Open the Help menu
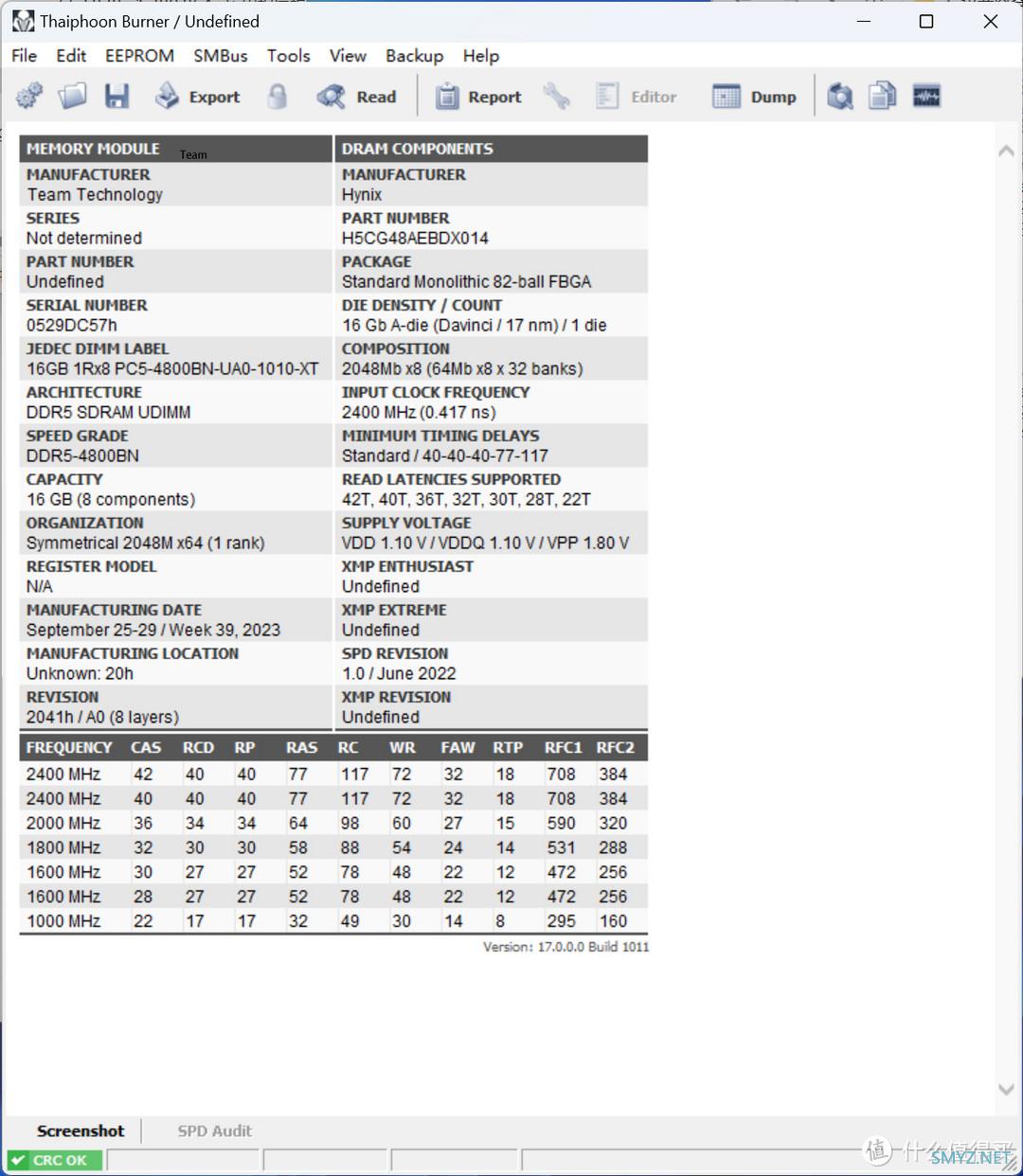 (x=481, y=56)
